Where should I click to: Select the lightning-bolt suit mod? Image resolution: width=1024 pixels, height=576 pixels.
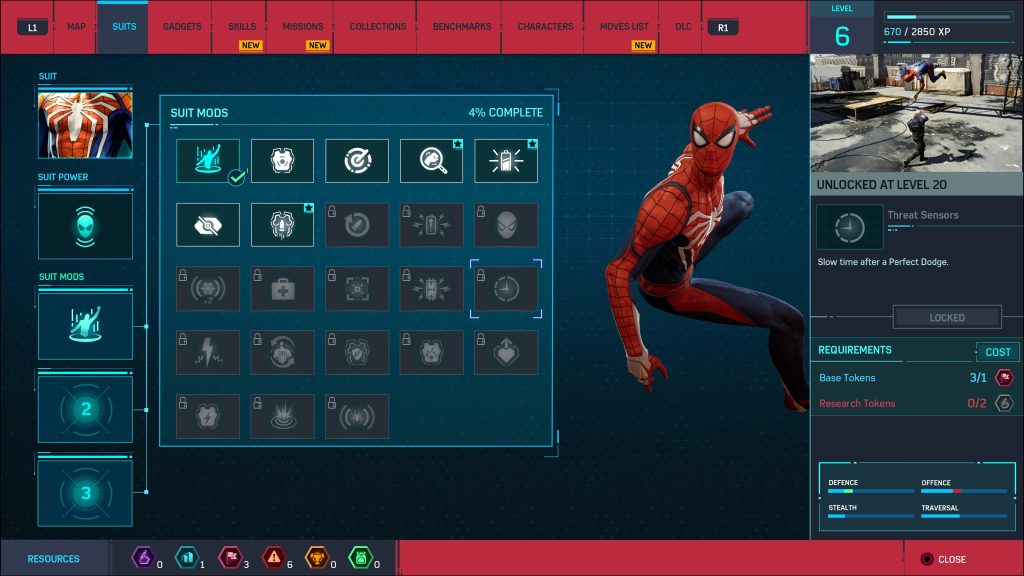(x=207, y=352)
